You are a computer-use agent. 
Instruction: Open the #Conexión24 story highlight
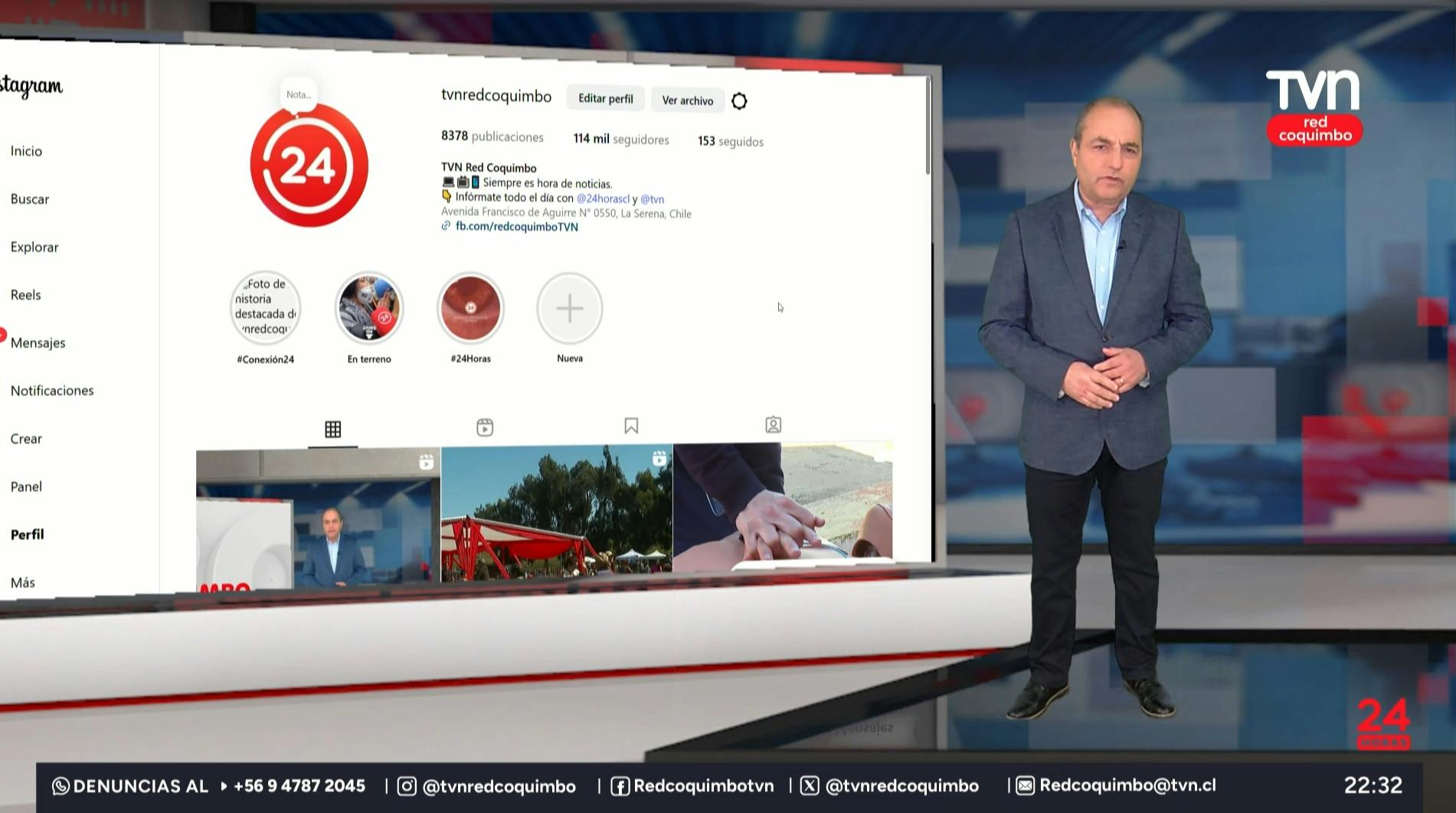[x=265, y=307]
